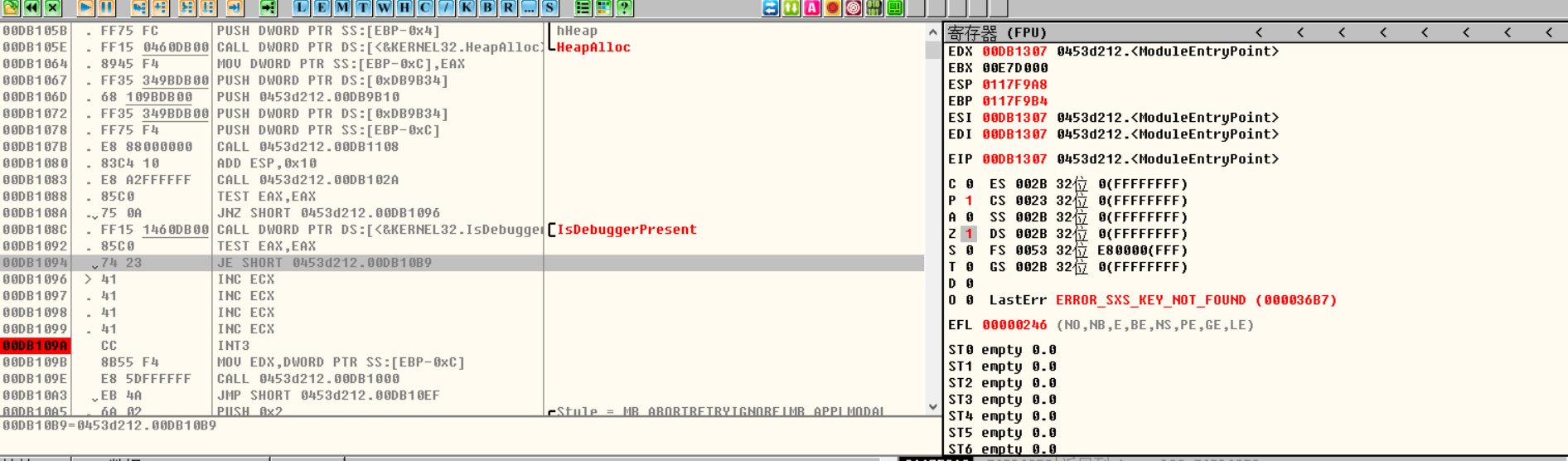Show the Call stack window (K)
1568x461 pixels.
click(x=467, y=7)
